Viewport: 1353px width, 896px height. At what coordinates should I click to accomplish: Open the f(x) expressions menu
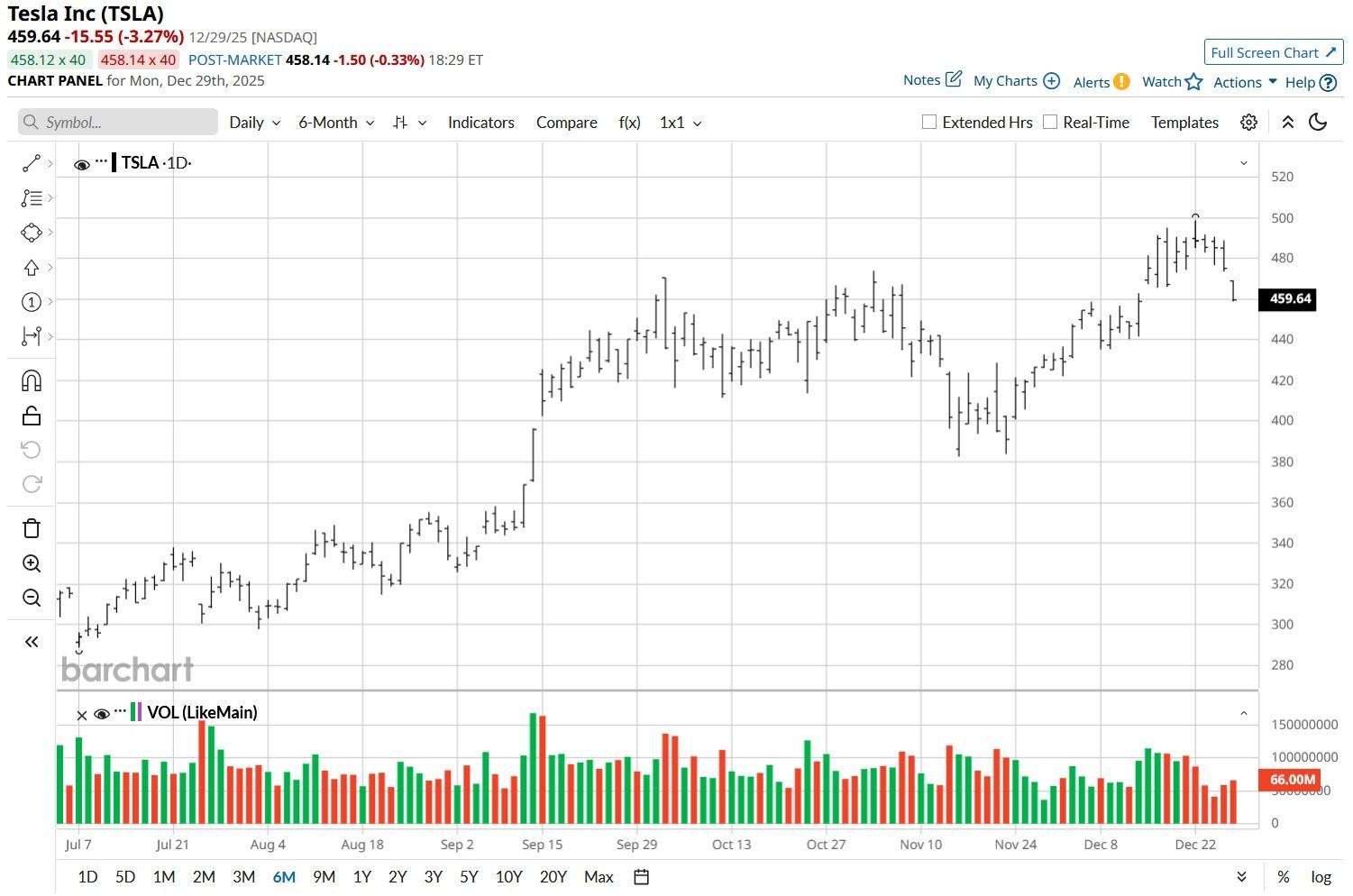pyautogui.click(x=630, y=123)
